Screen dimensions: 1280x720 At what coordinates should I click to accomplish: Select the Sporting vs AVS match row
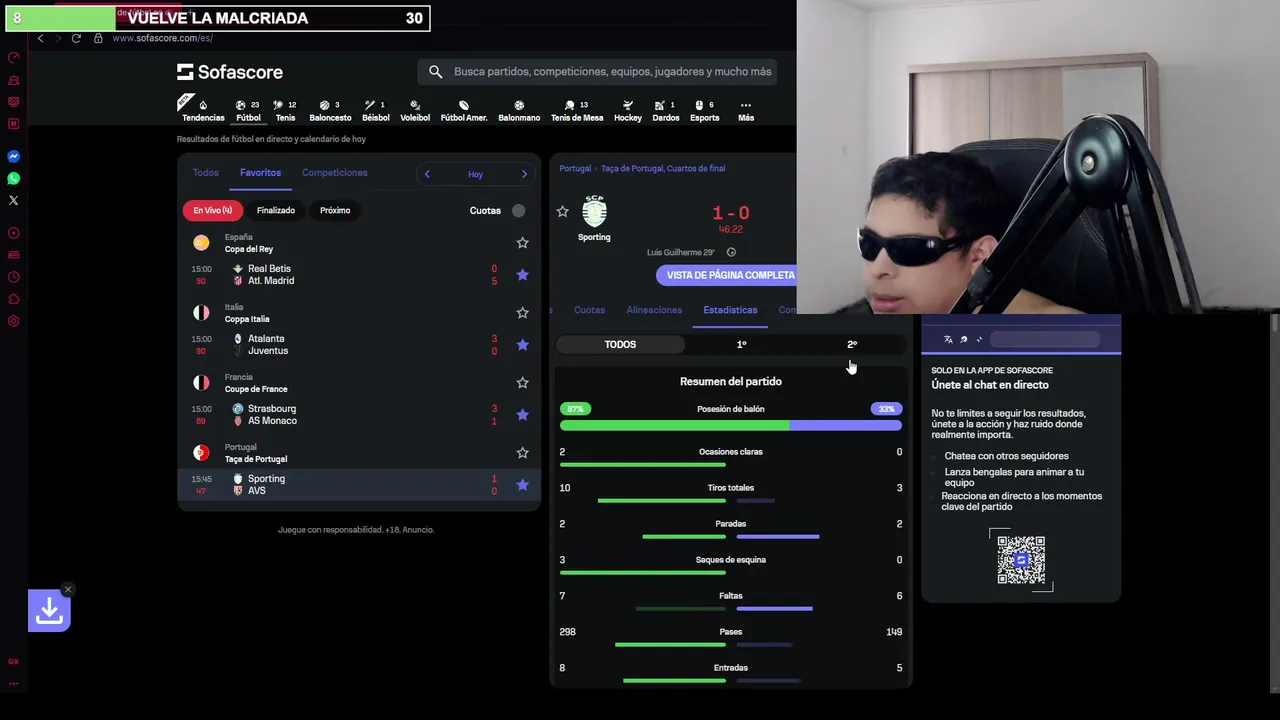point(359,484)
